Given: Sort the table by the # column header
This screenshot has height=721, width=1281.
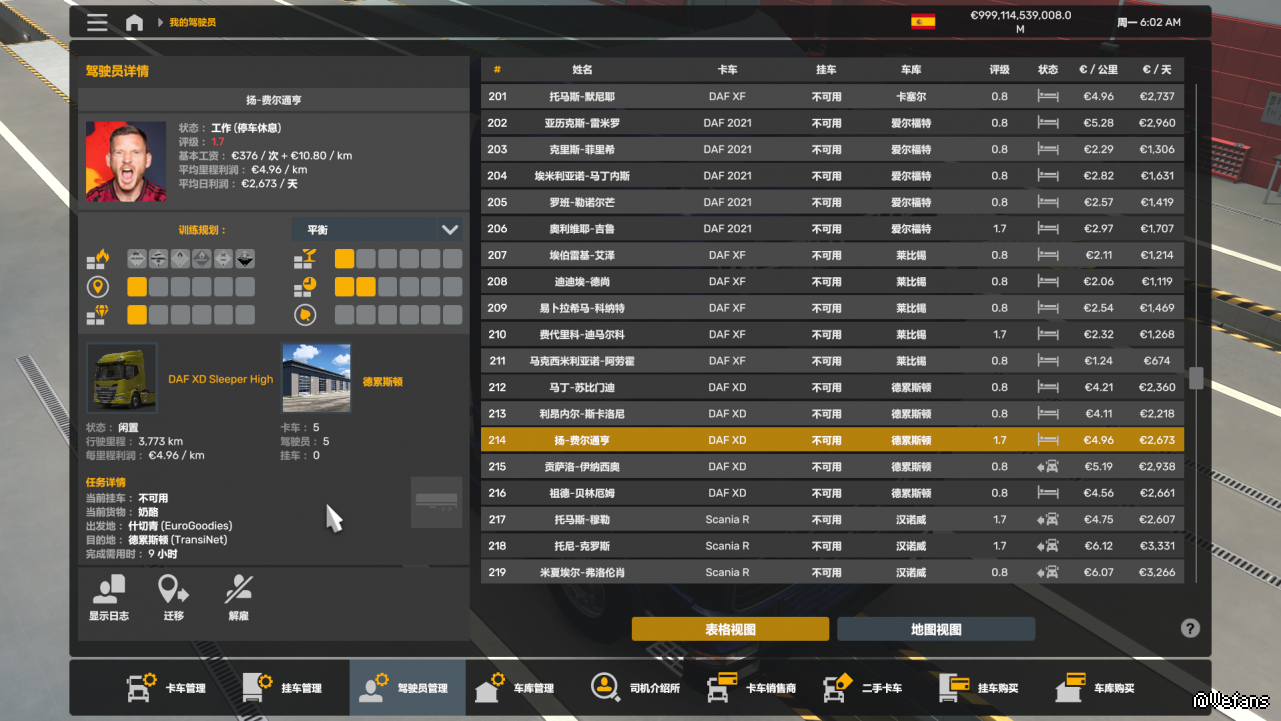Looking at the screenshot, I should (497, 70).
